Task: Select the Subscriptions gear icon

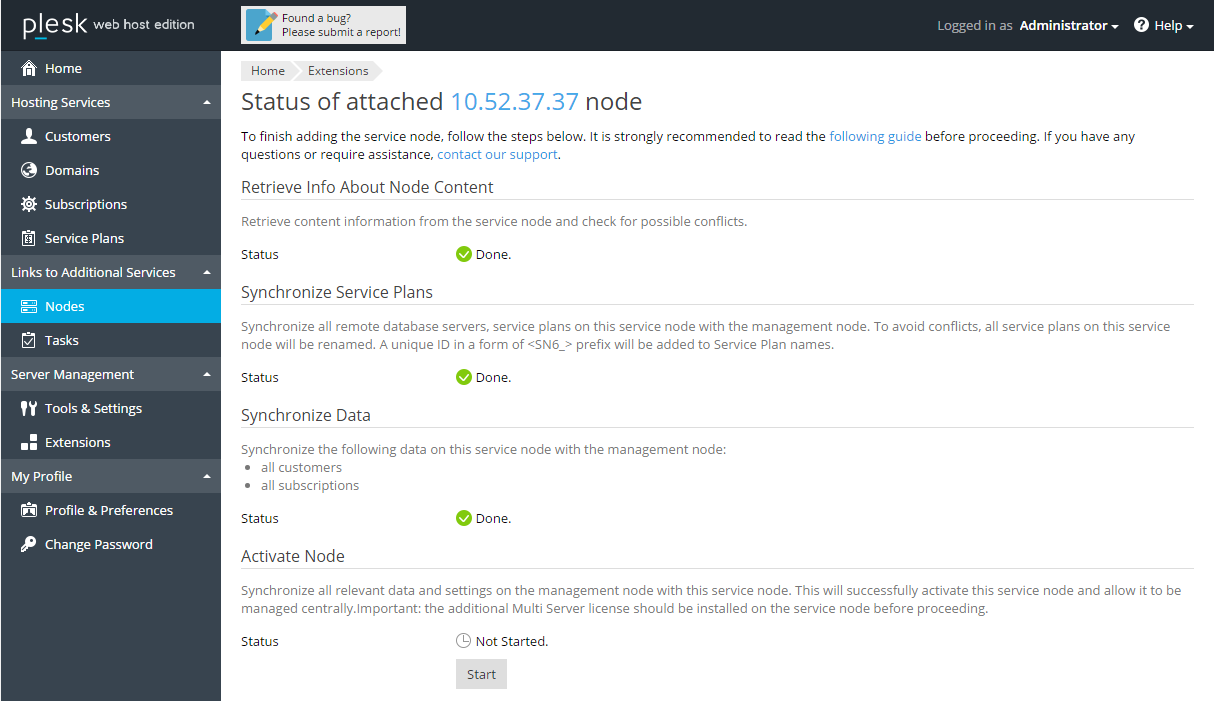Action: coord(29,205)
